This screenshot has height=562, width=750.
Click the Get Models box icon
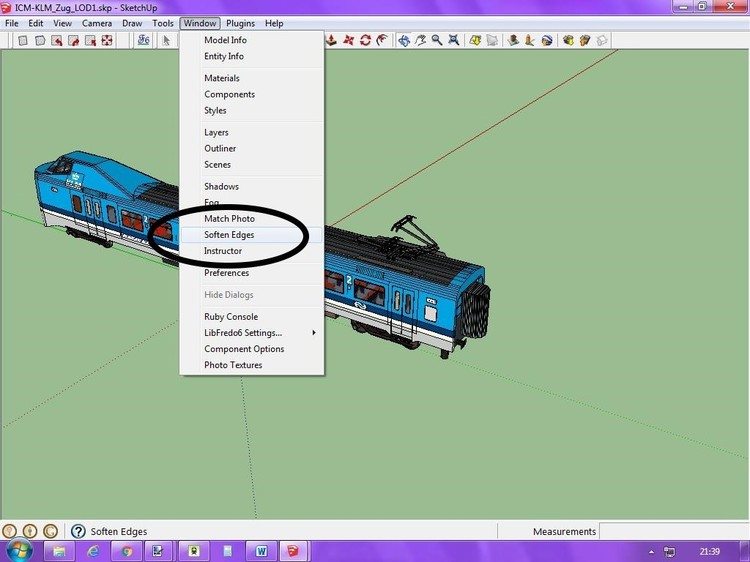tap(568, 40)
